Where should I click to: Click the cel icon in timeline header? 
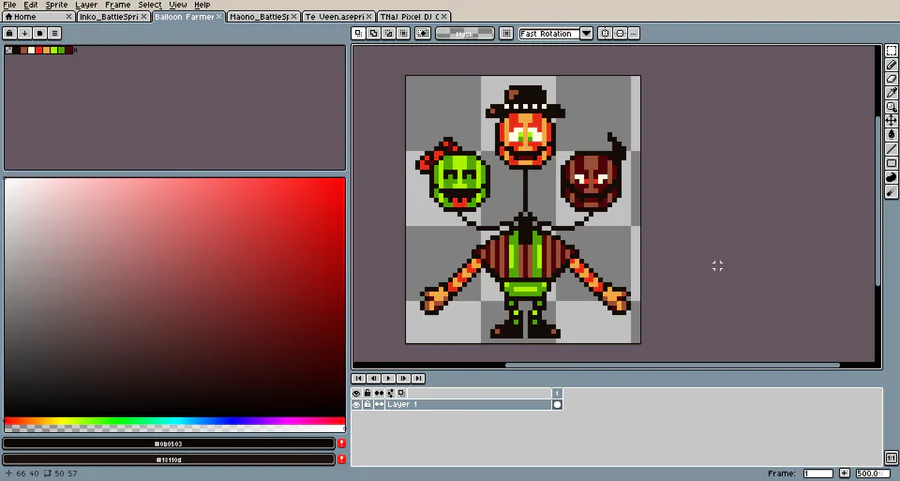[401, 393]
